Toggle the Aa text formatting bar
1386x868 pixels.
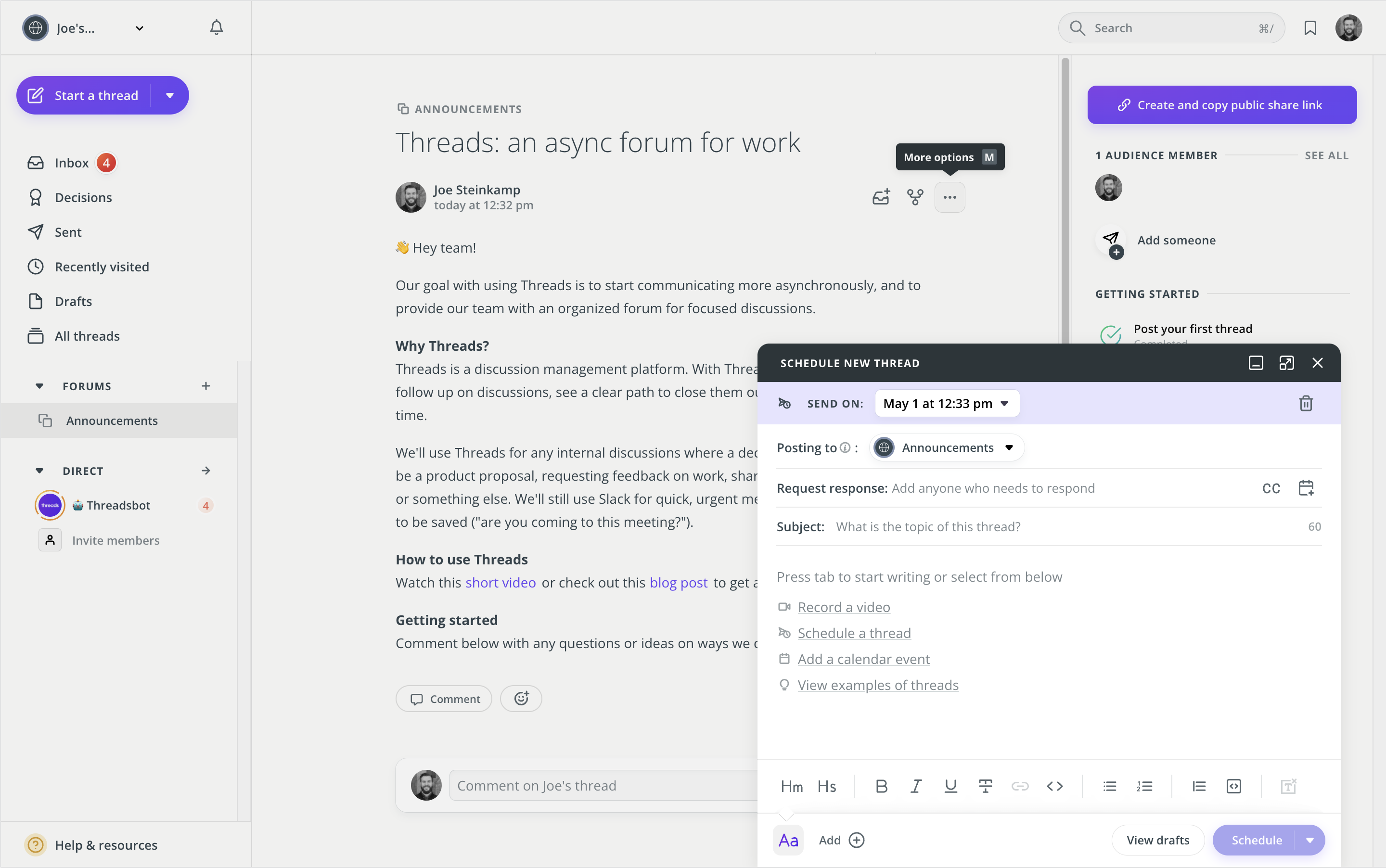coord(788,840)
